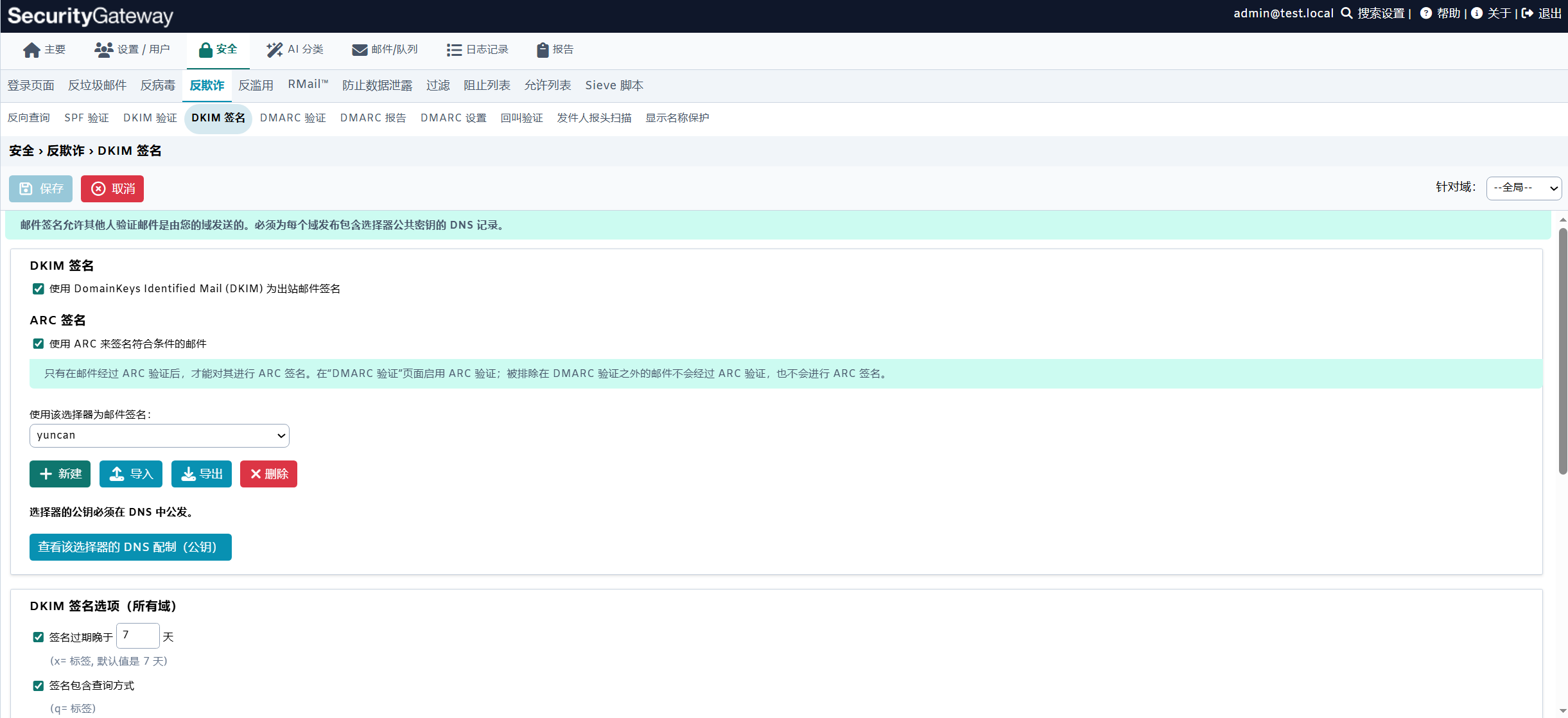Open the 显示名称保护 sub-tab

[677, 118]
